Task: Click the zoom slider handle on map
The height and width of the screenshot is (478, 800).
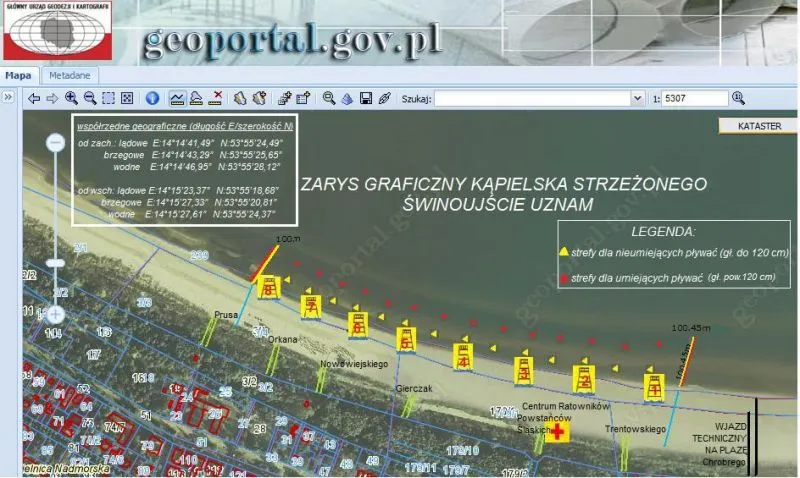Action: [x=56, y=263]
